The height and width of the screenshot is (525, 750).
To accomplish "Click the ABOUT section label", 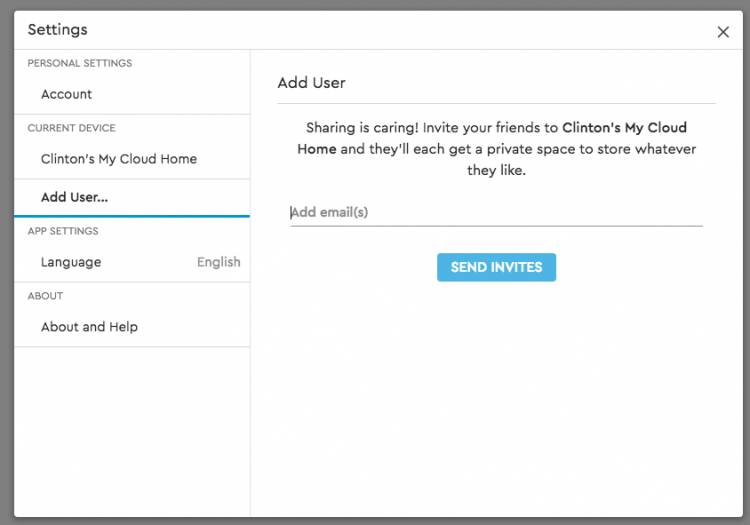I will point(45,296).
